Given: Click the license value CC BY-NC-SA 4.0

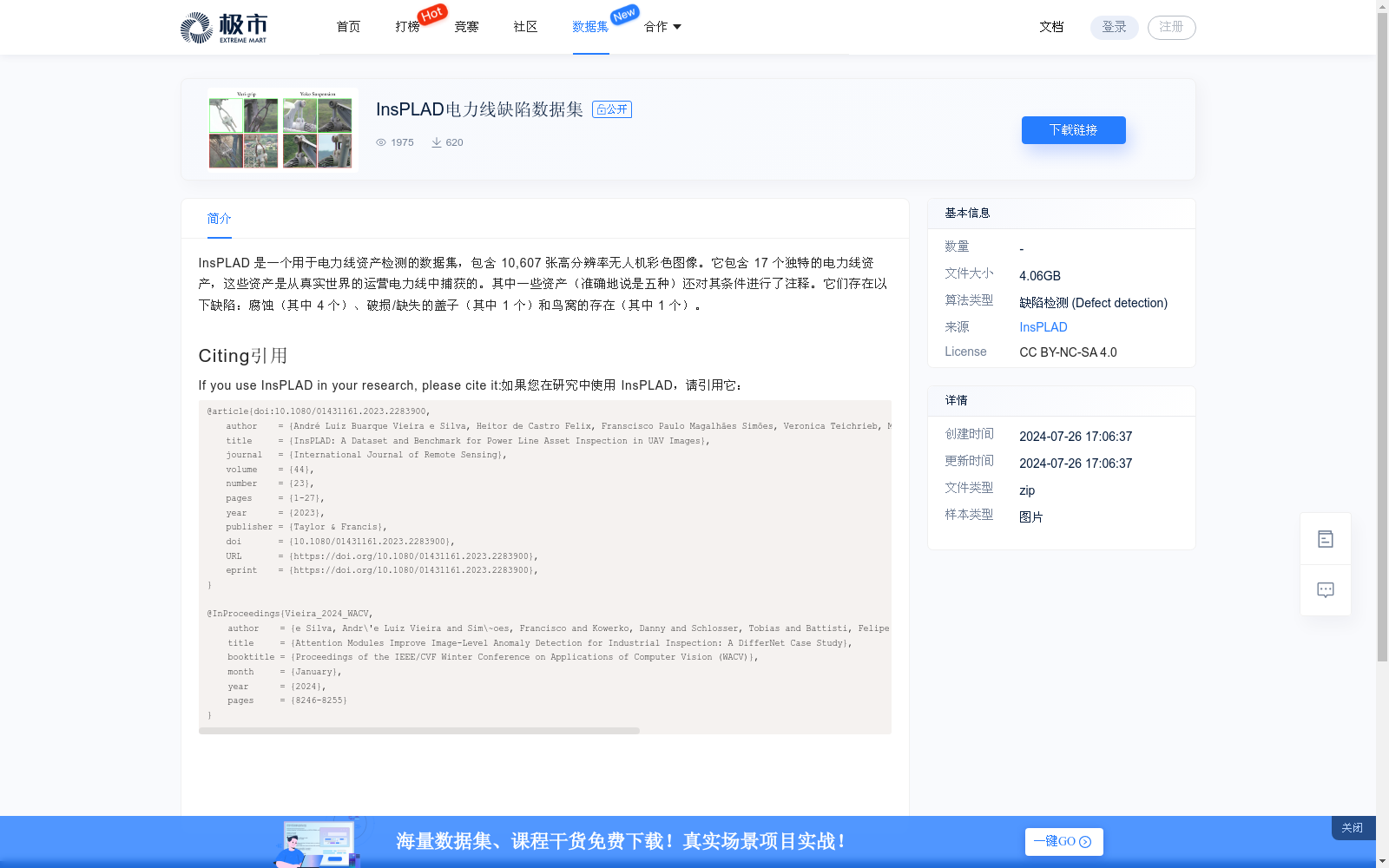Looking at the screenshot, I should (x=1068, y=352).
